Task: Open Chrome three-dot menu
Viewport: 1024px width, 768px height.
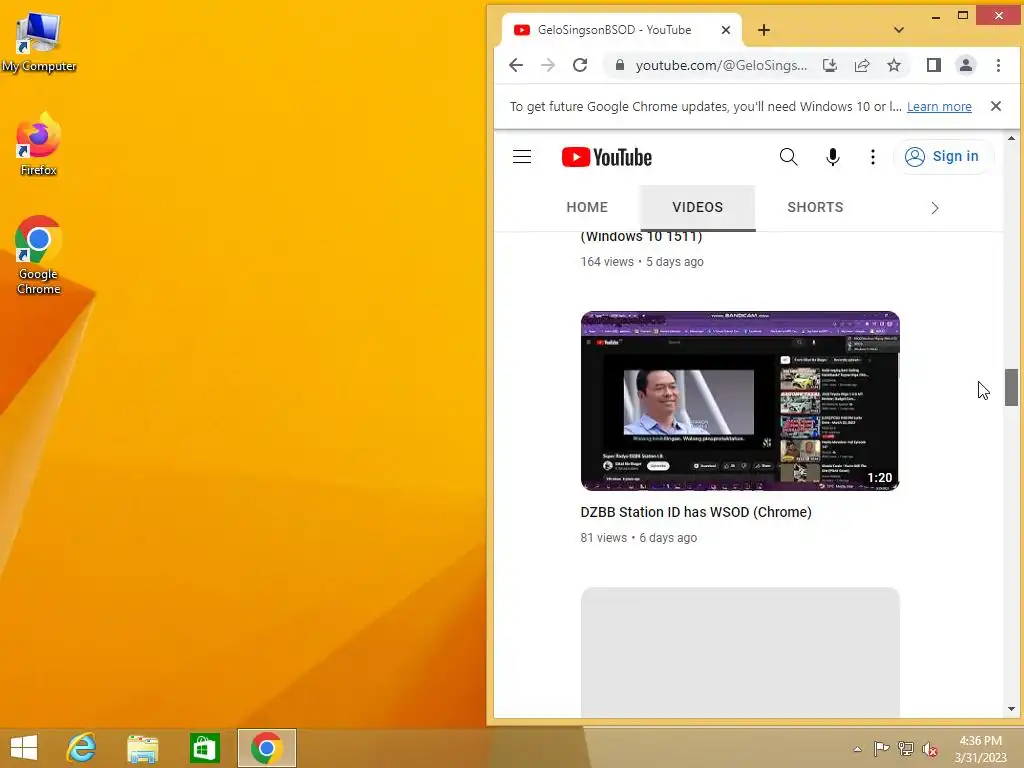Action: pos(998,65)
